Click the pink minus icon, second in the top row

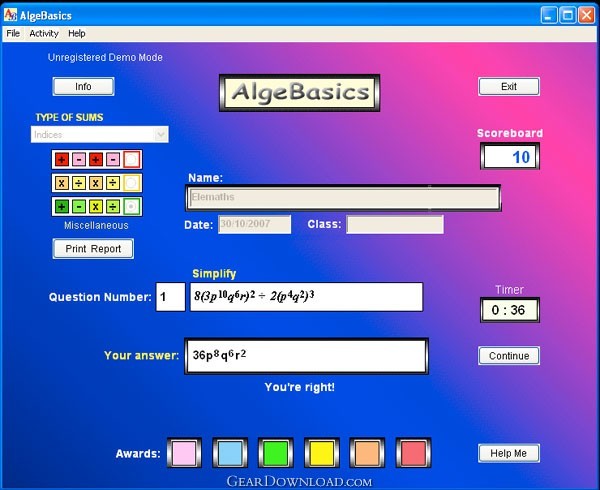79,159
